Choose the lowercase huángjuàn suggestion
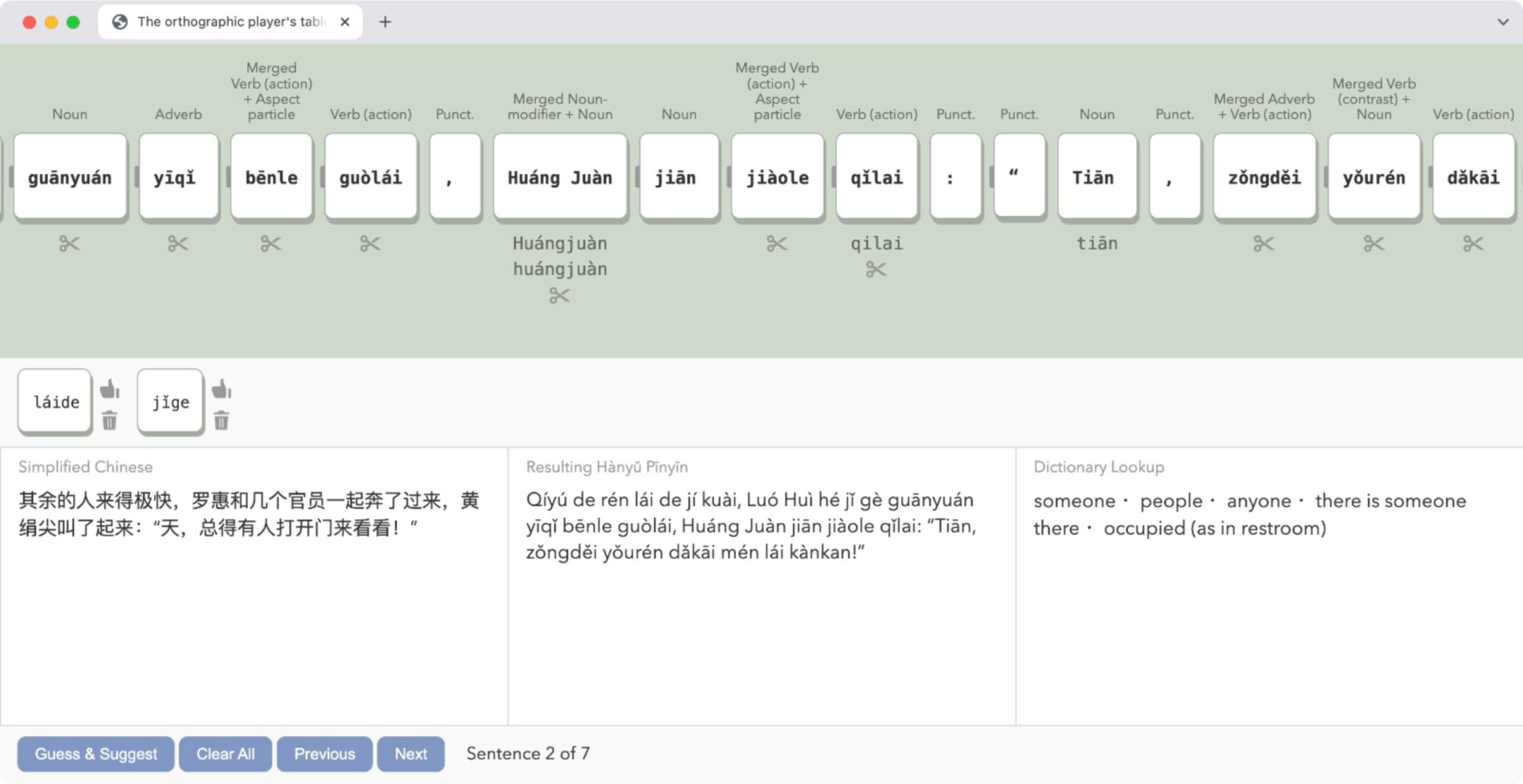This screenshot has height=784, width=1523. coord(560,269)
